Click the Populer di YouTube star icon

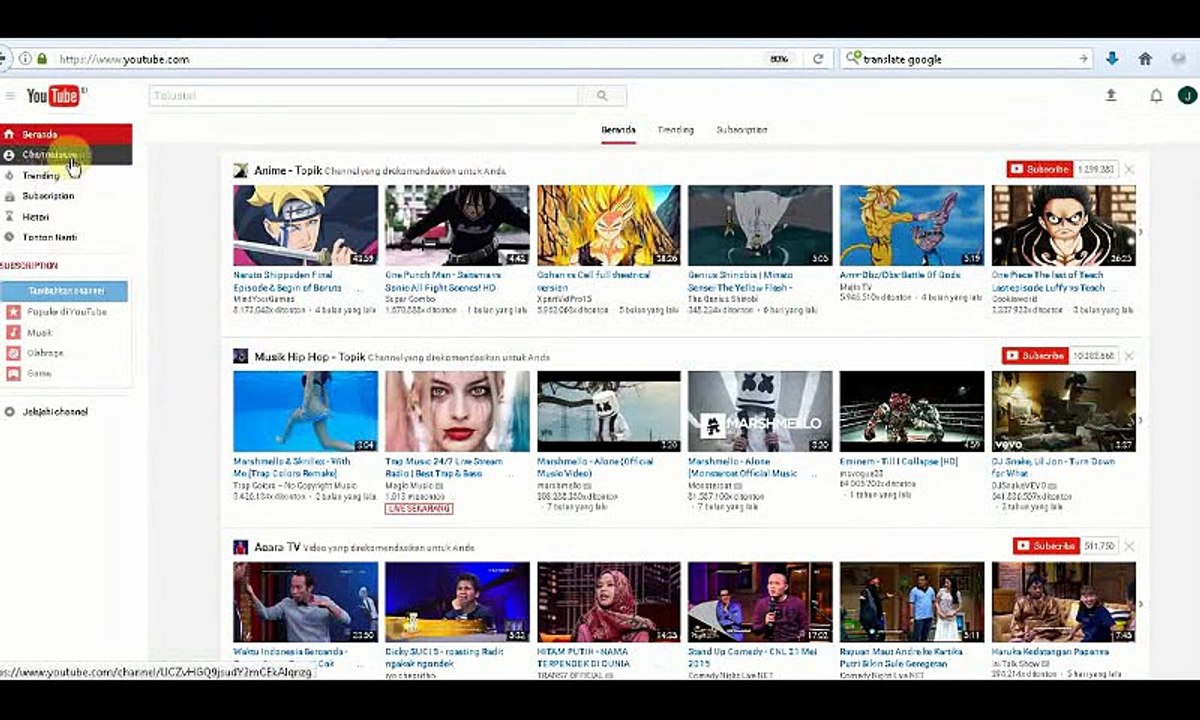point(14,312)
